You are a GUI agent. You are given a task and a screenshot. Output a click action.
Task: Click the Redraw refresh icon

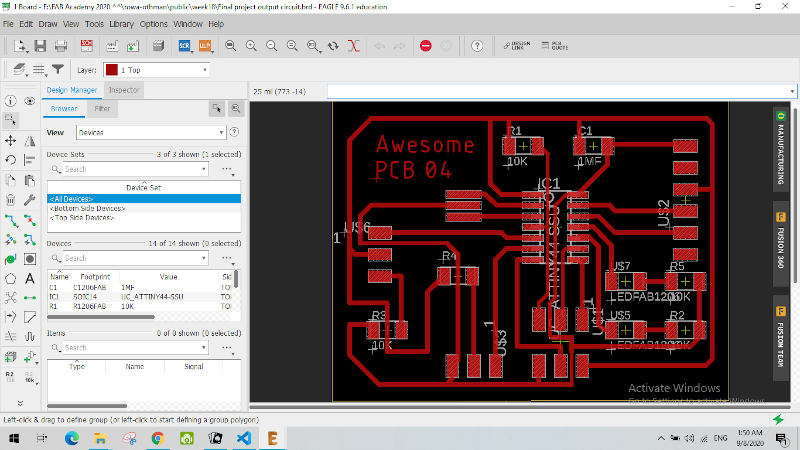(333, 46)
